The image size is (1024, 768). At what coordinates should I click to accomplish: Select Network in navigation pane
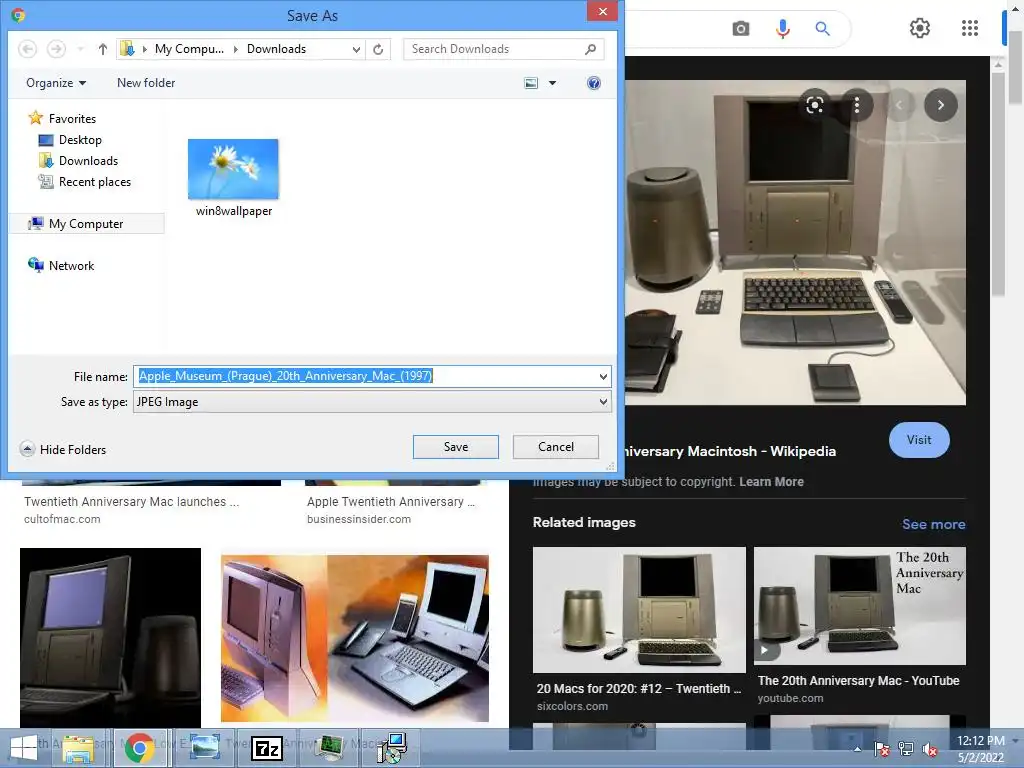click(61, 265)
